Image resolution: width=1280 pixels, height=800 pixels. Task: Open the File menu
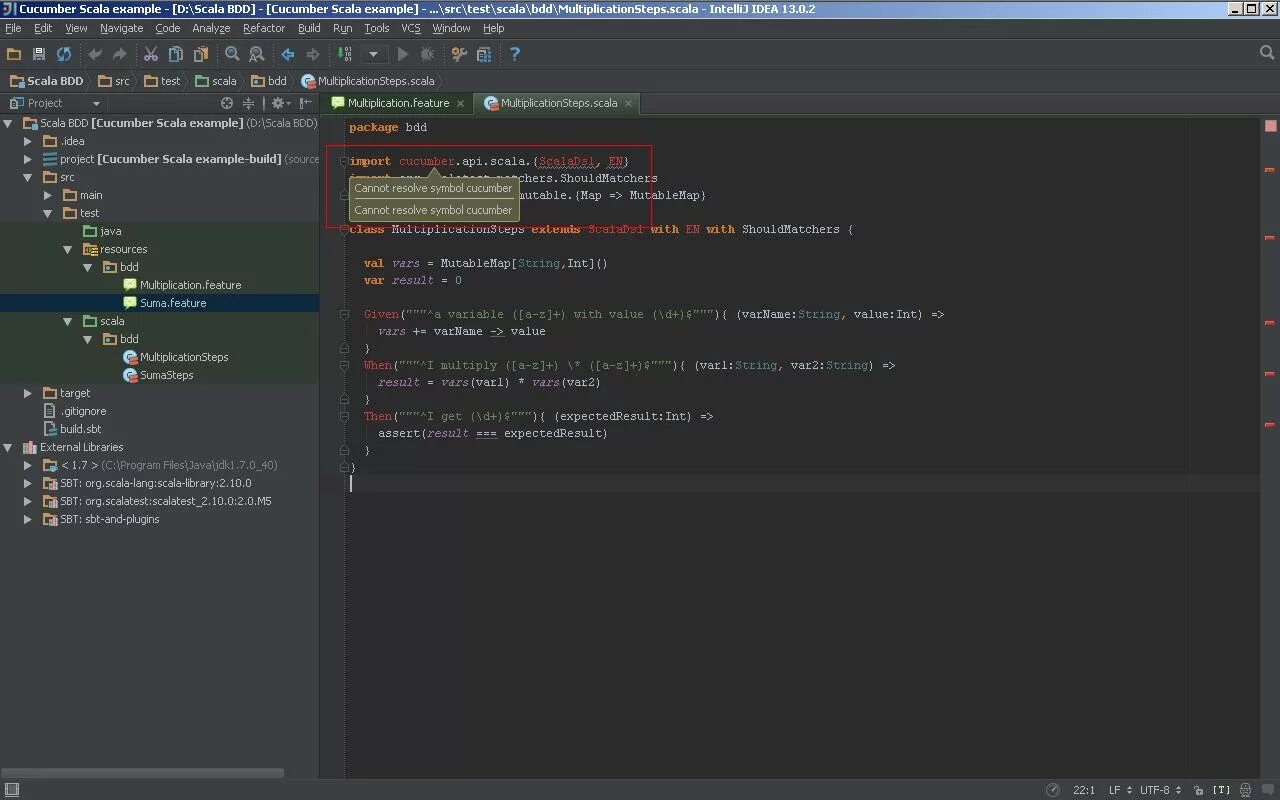point(13,28)
